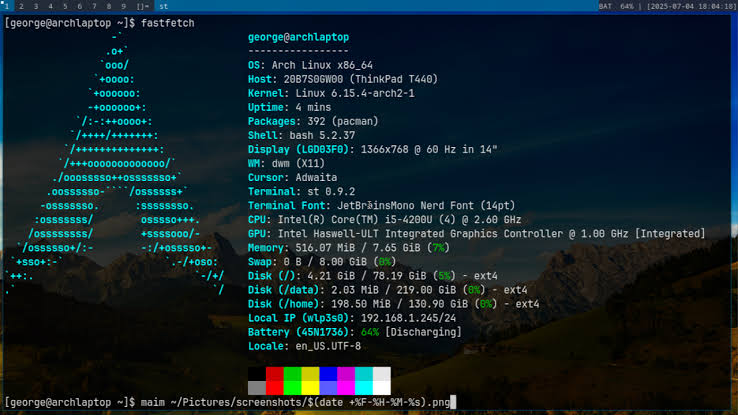Click the WM line dwm (X11)
Screen dimensions: 738x415
click(286, 164)
